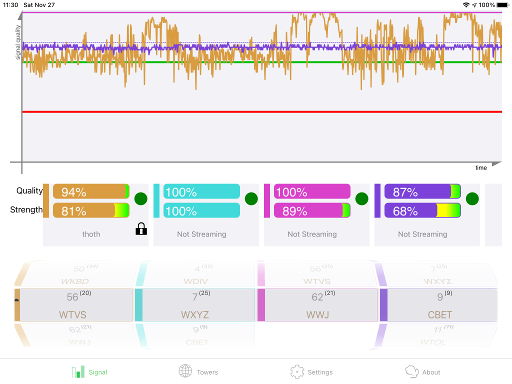Tap the About speech bubble icon
This screenshot has height=384, width=512.
tap(412, 371)
